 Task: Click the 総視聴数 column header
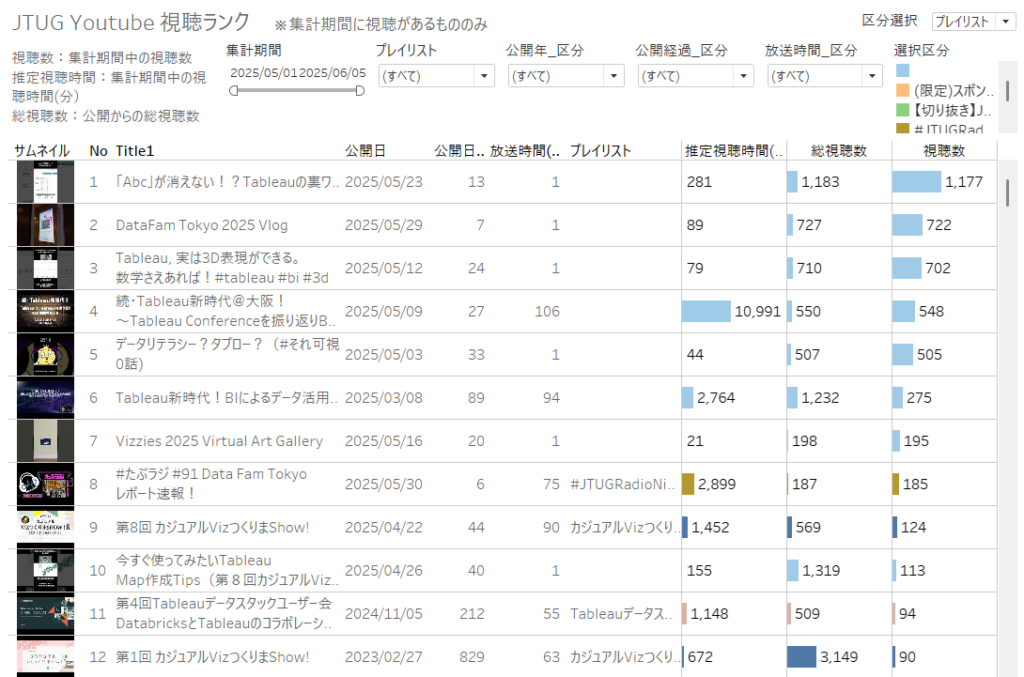(839, 151)
